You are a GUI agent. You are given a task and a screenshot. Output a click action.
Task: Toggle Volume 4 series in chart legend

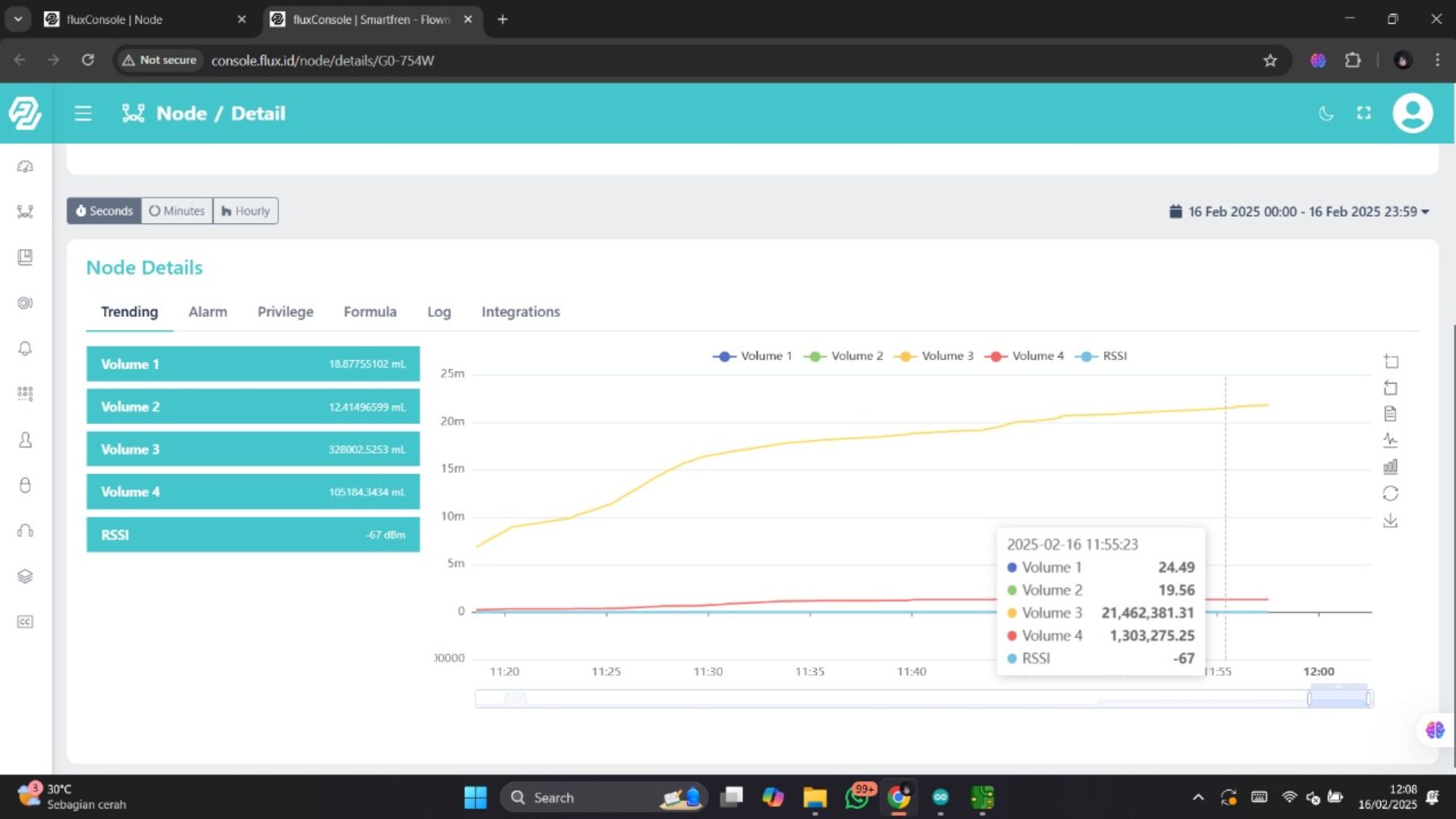[x=1024, y=356]
